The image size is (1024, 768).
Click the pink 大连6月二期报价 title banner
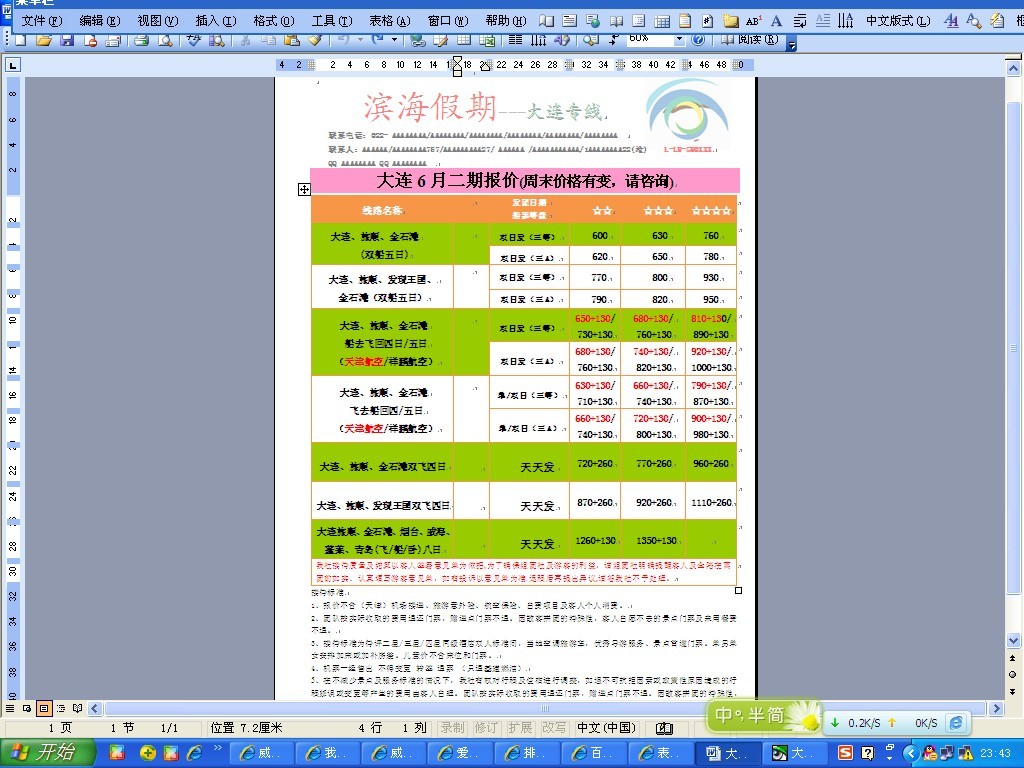(x=524, y=181)
